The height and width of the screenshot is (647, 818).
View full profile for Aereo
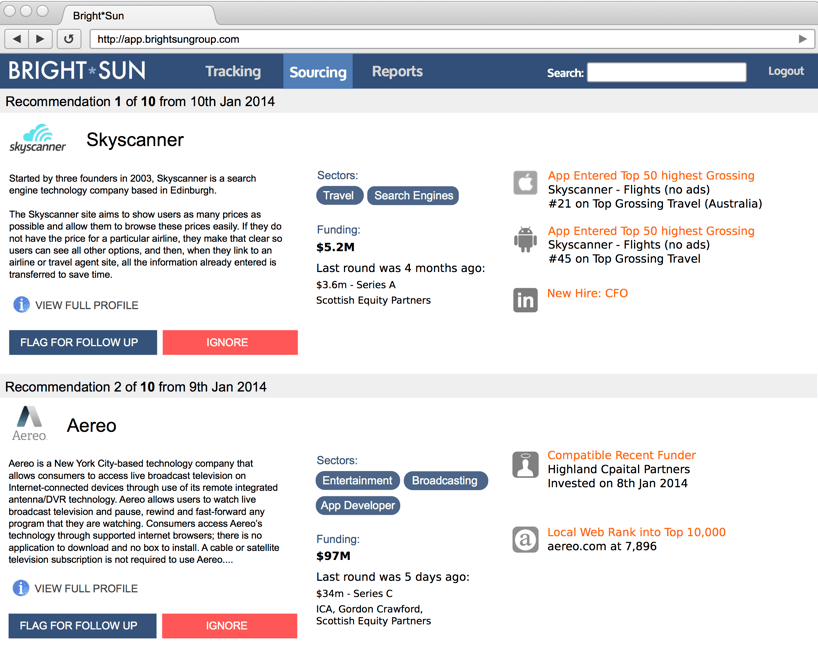pos(86,589)
